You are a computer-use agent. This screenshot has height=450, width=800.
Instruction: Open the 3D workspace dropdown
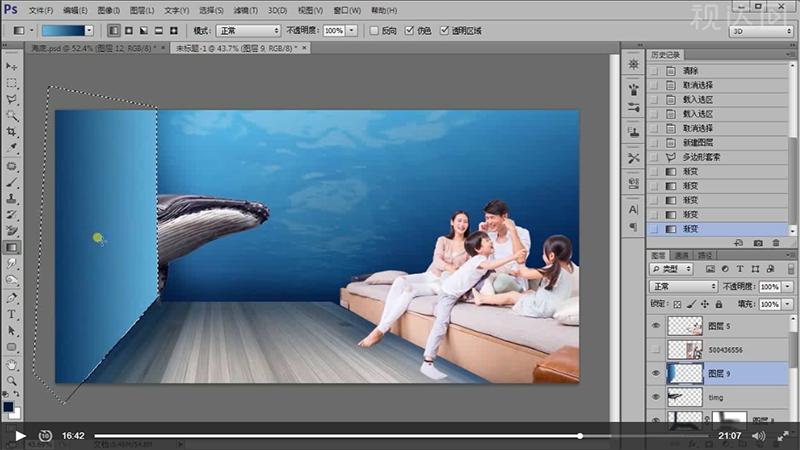[x=760, y=31]
